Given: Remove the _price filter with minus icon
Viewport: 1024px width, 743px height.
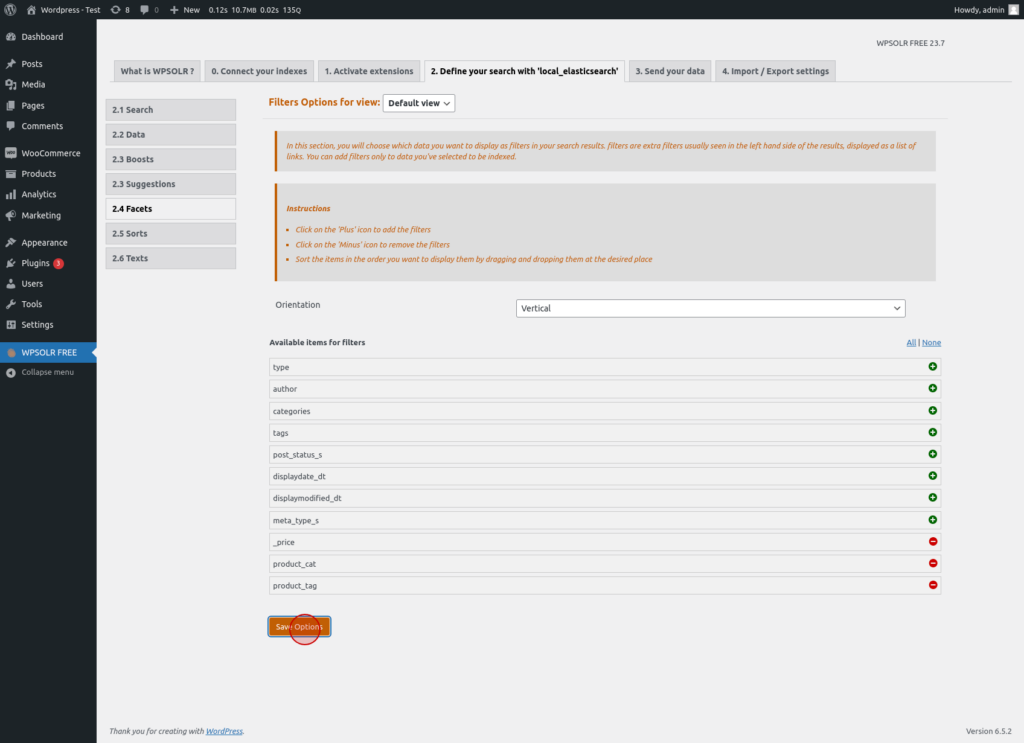Looking at the screenshot, I should pos(933,541).
